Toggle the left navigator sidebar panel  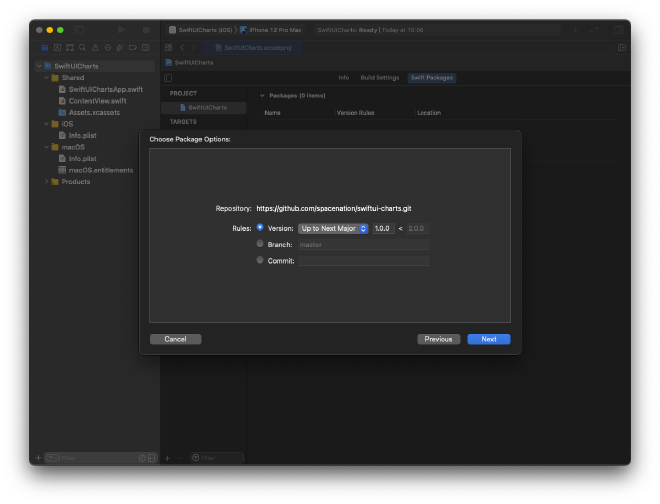pyautogui.click(x=80, y=30)
